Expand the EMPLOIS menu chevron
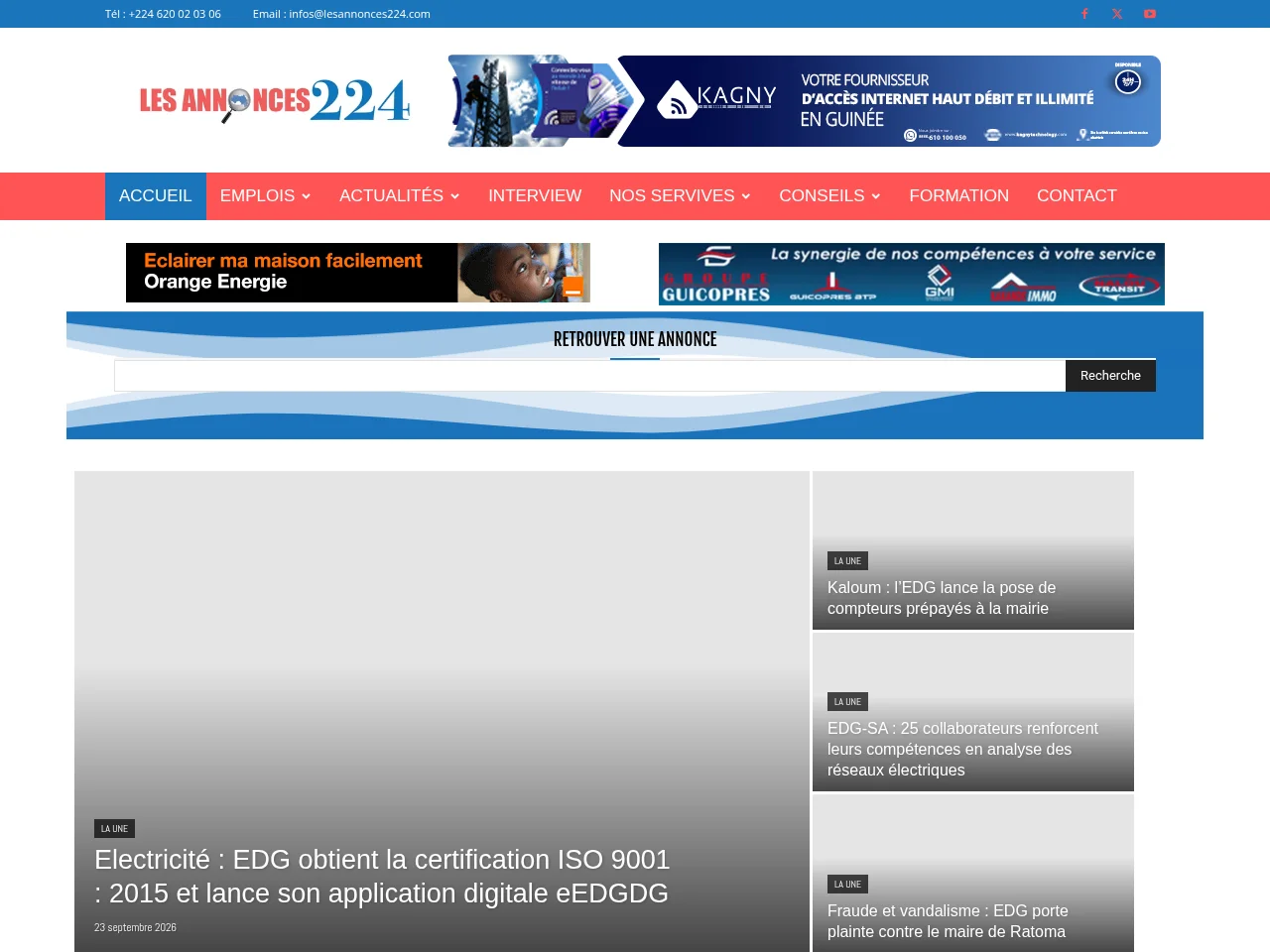 (x=307, y=196)
